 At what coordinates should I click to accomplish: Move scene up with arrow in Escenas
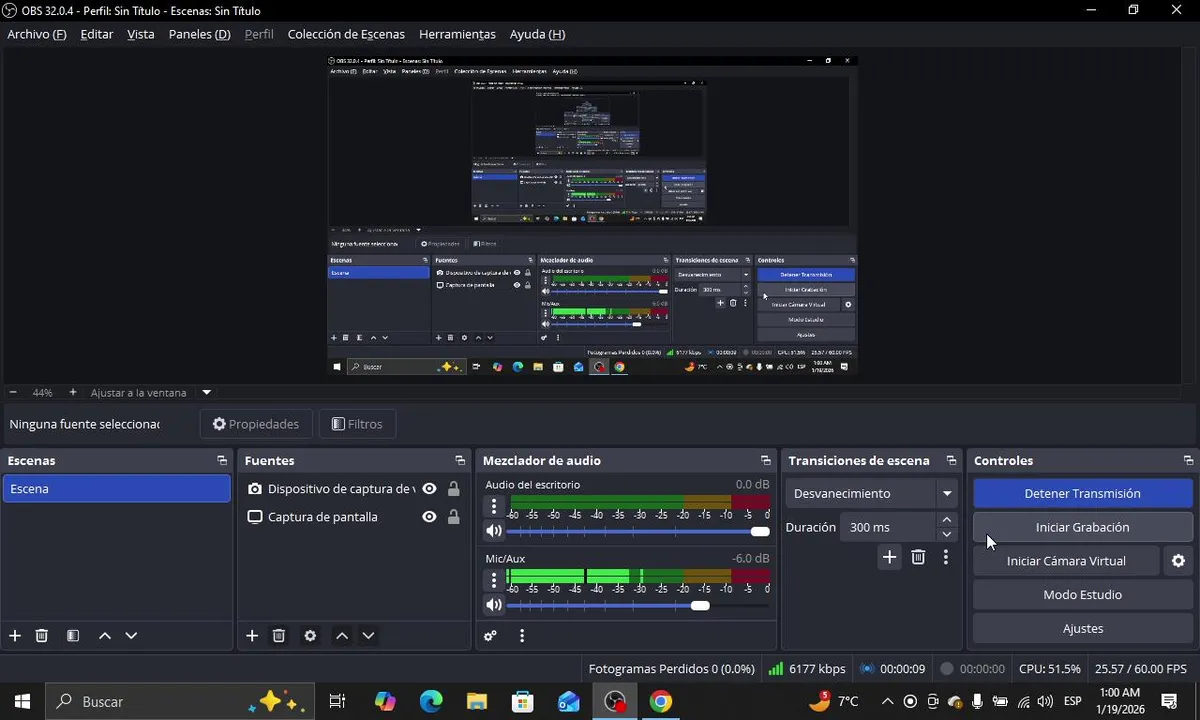click(x=105, y=635)
